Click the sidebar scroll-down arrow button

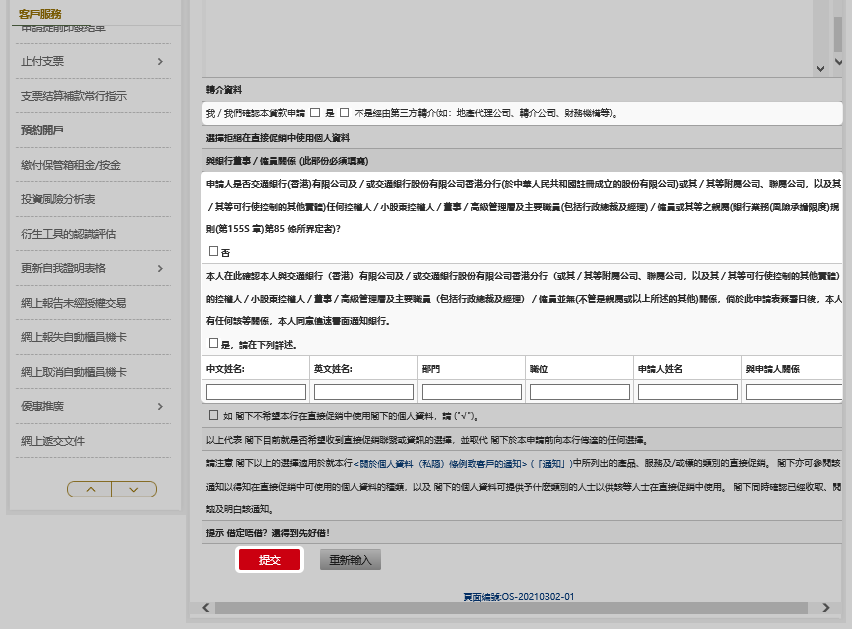coord(133,489)
